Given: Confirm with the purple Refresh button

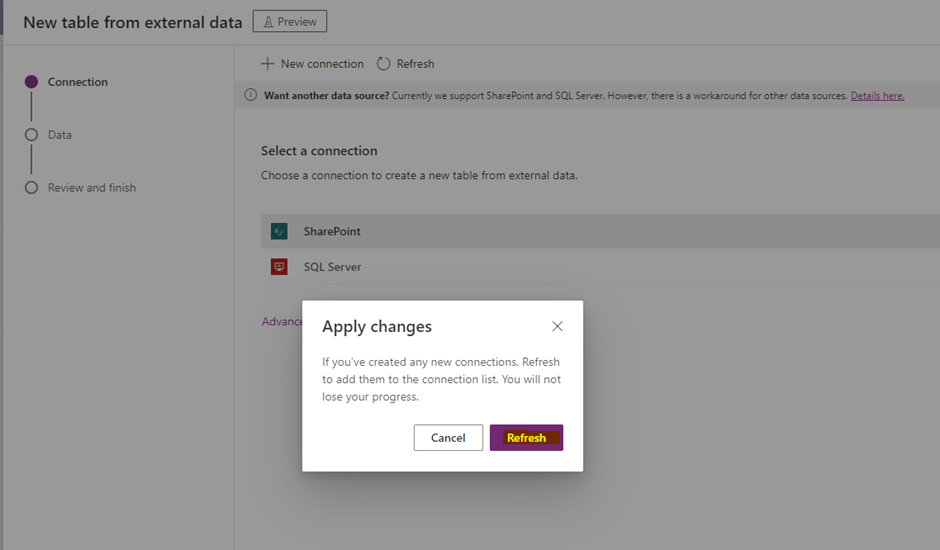Looking at the screenshot, I should pos(526,438).
